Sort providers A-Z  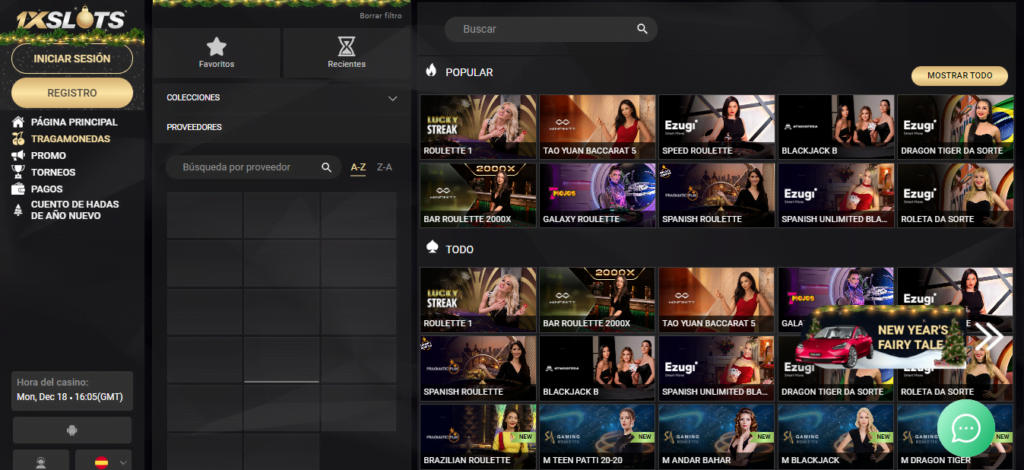coord(358,168)
